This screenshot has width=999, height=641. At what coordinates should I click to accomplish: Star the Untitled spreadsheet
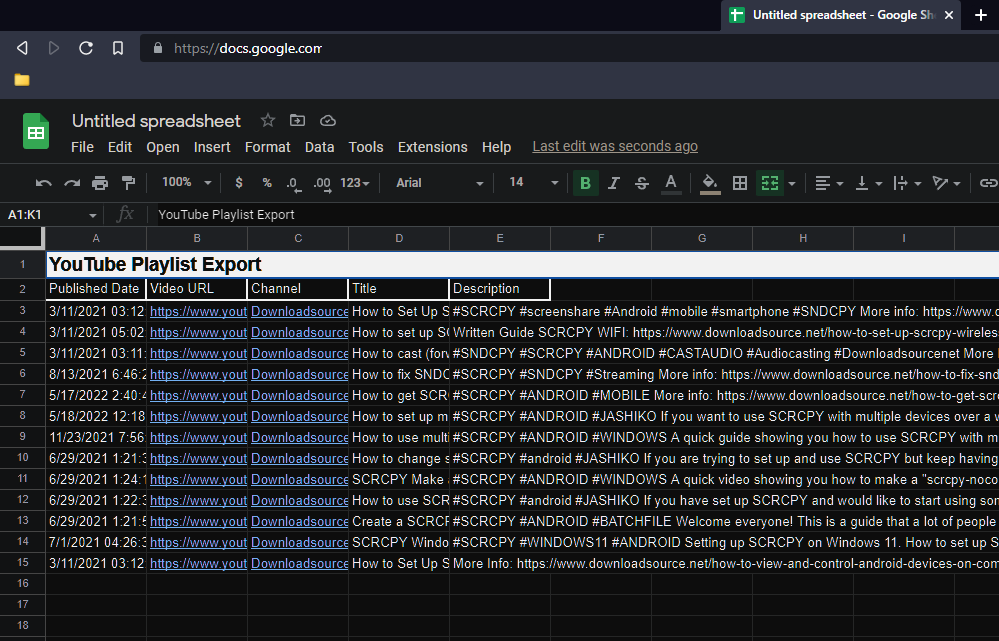268,120
